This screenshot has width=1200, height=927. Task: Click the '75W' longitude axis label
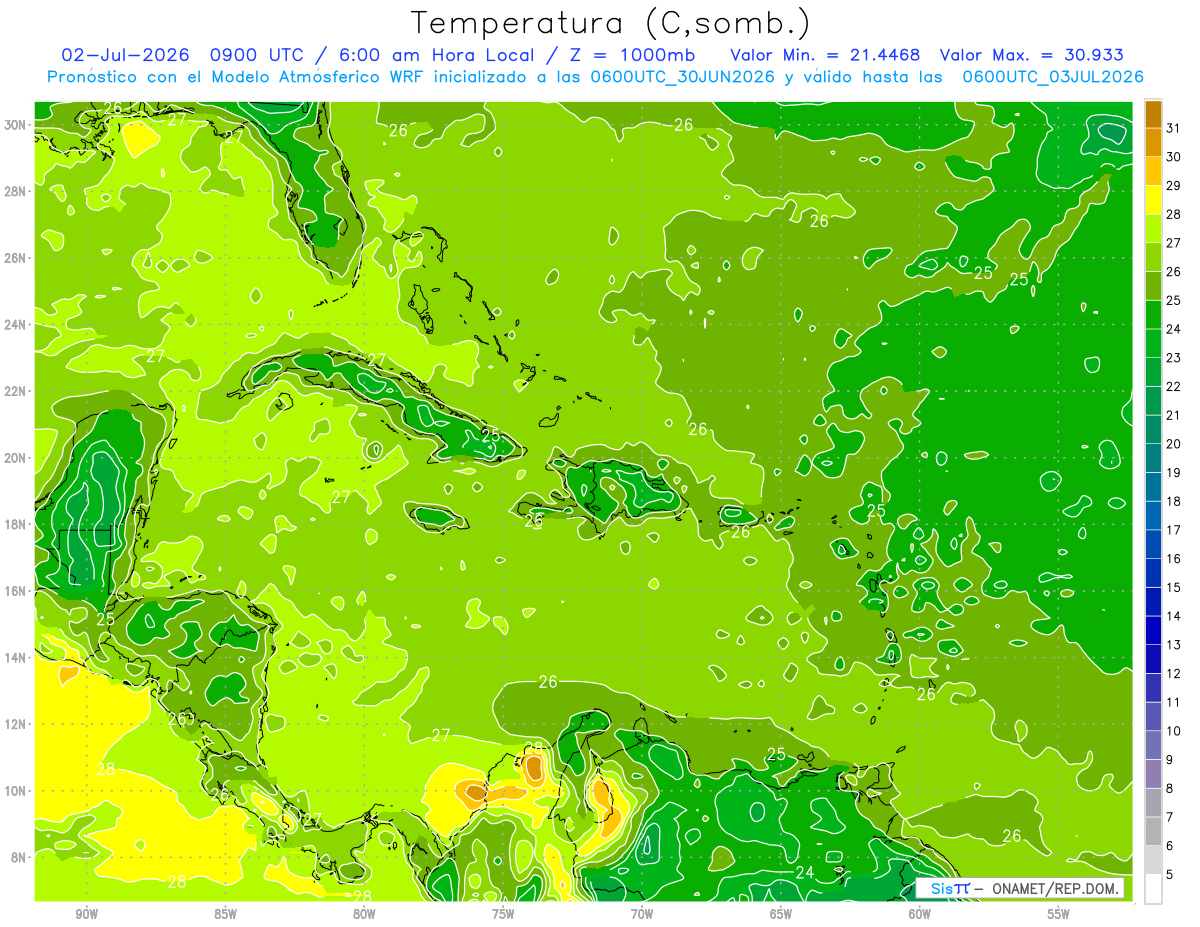point(503,914)
